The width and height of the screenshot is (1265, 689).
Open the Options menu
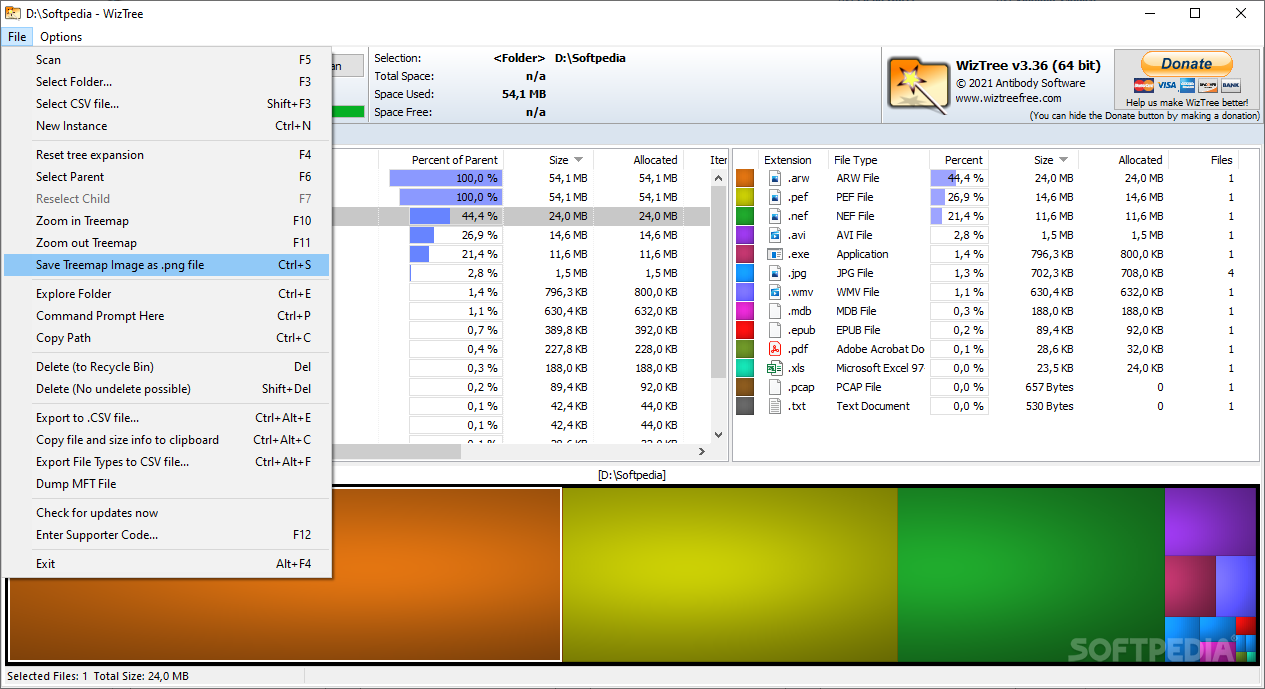61,37
